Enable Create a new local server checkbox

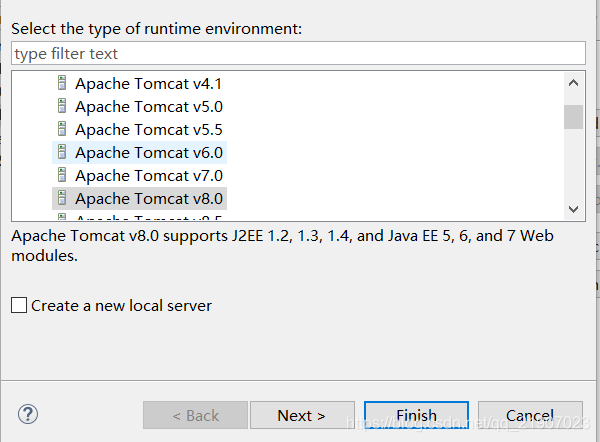[x=19, y=305]
